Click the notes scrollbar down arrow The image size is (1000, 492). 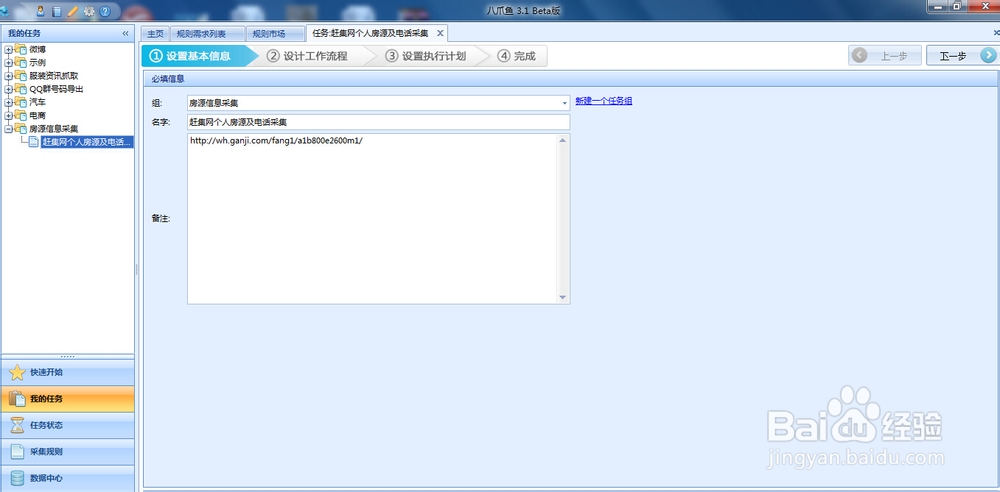pos(562,297)
